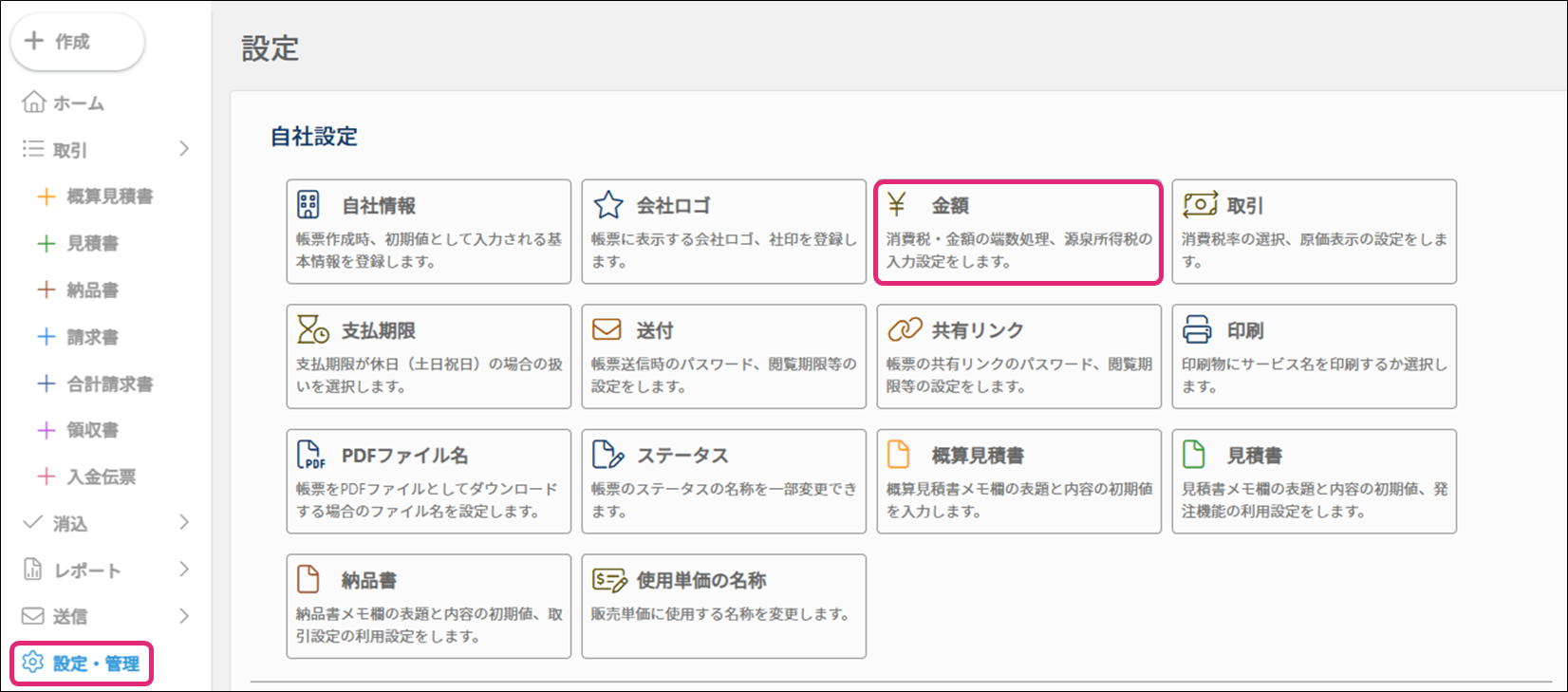The height and width of the screenshot is (692, 1568).
Task: Open the 見積書 settings card
Action: [x=1314, y=481]
